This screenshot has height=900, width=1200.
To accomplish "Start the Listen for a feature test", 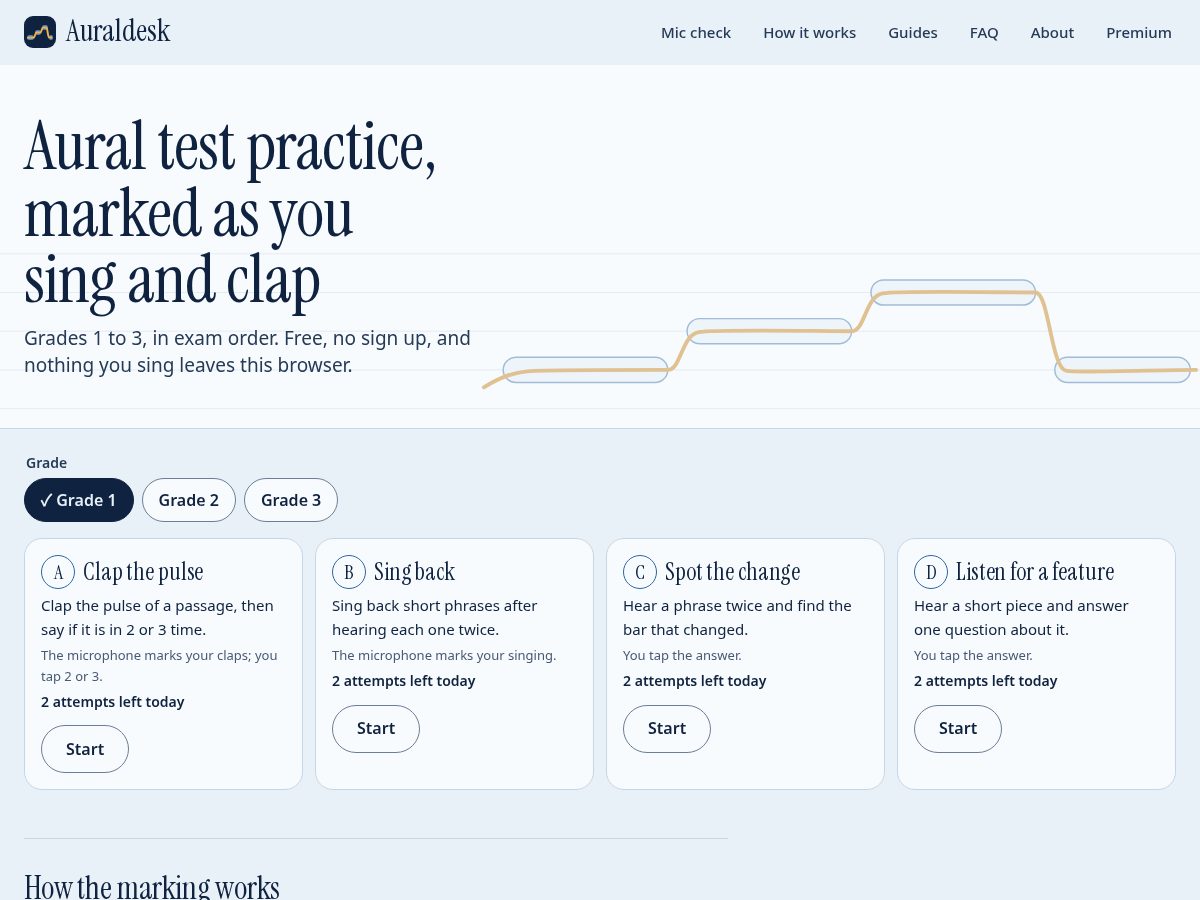I will click(958, 728).
